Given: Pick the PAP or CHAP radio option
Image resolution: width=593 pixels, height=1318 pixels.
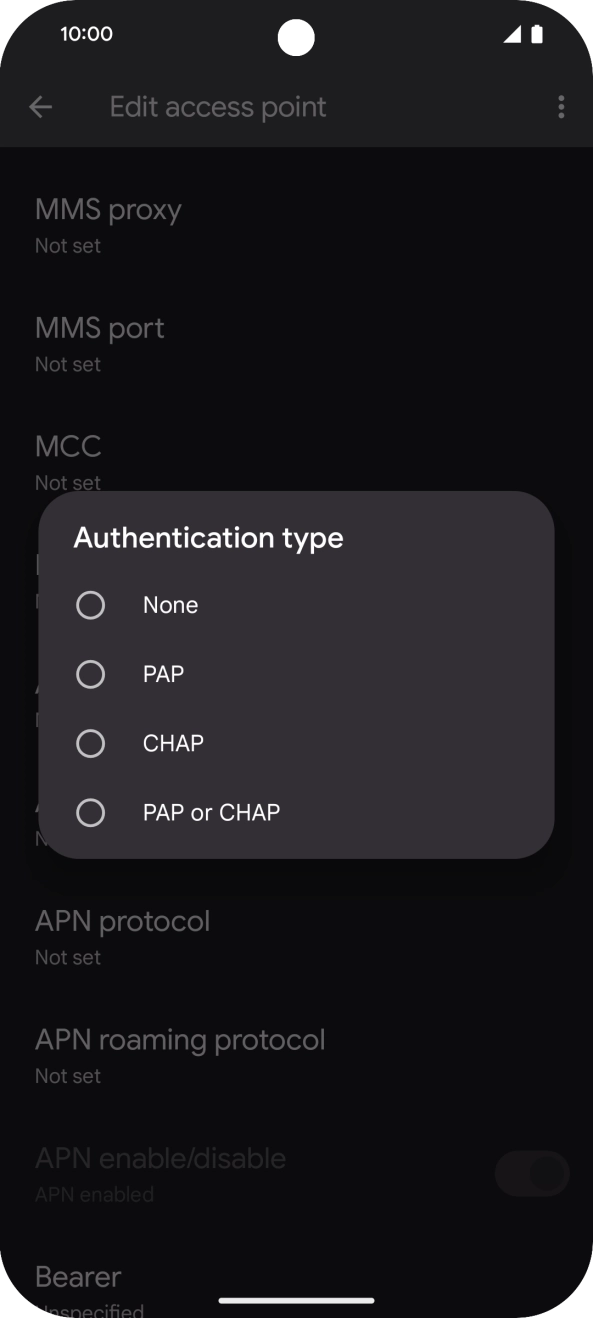Looking at the screenshot, I should coord(91,812).
